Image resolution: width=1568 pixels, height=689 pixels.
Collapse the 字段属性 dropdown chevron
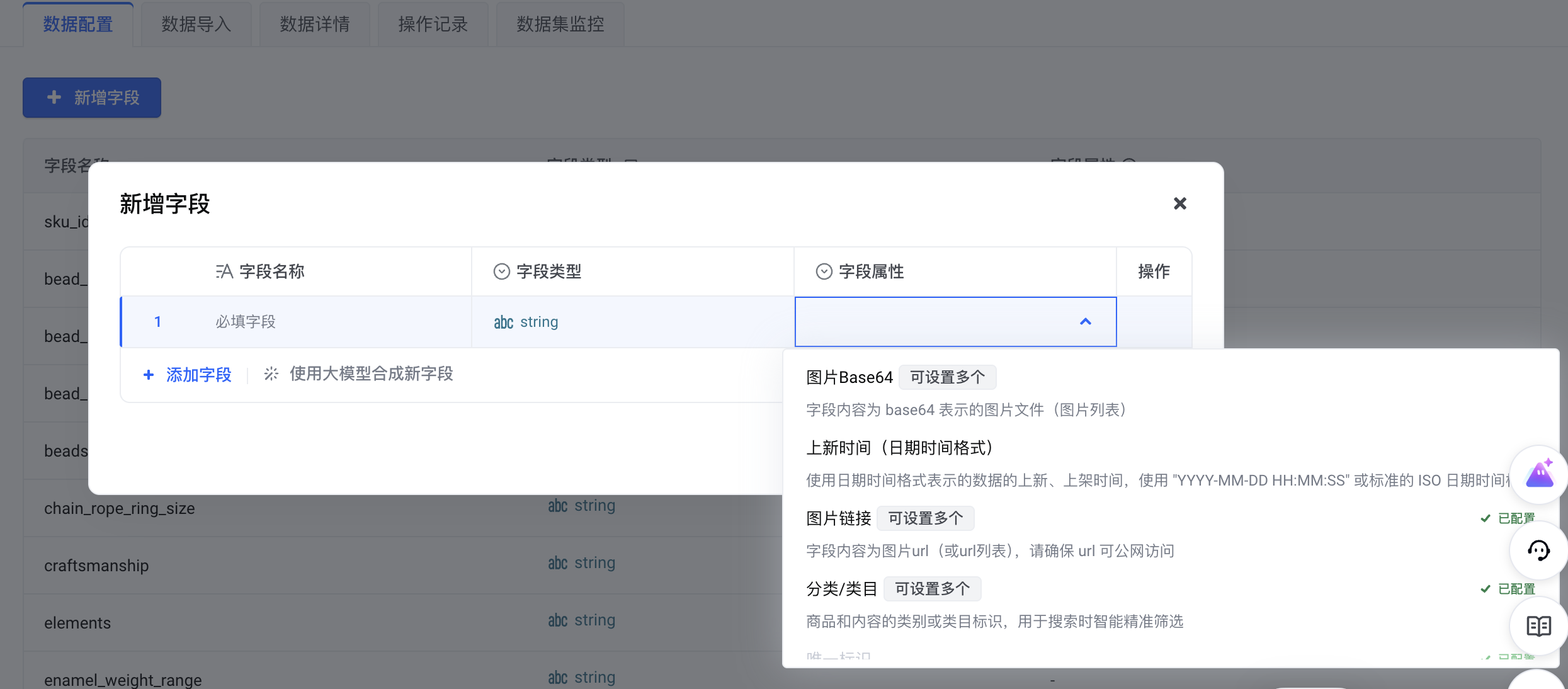(x=1085, y=322)
